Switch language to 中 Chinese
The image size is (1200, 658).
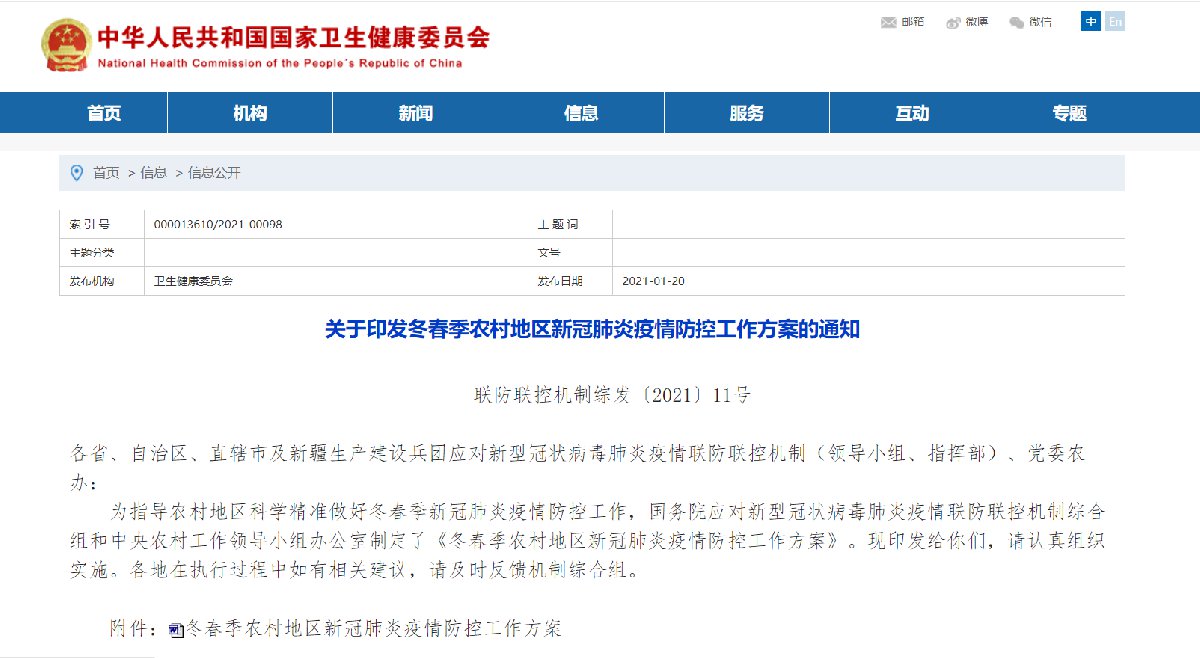point(1091,21)
